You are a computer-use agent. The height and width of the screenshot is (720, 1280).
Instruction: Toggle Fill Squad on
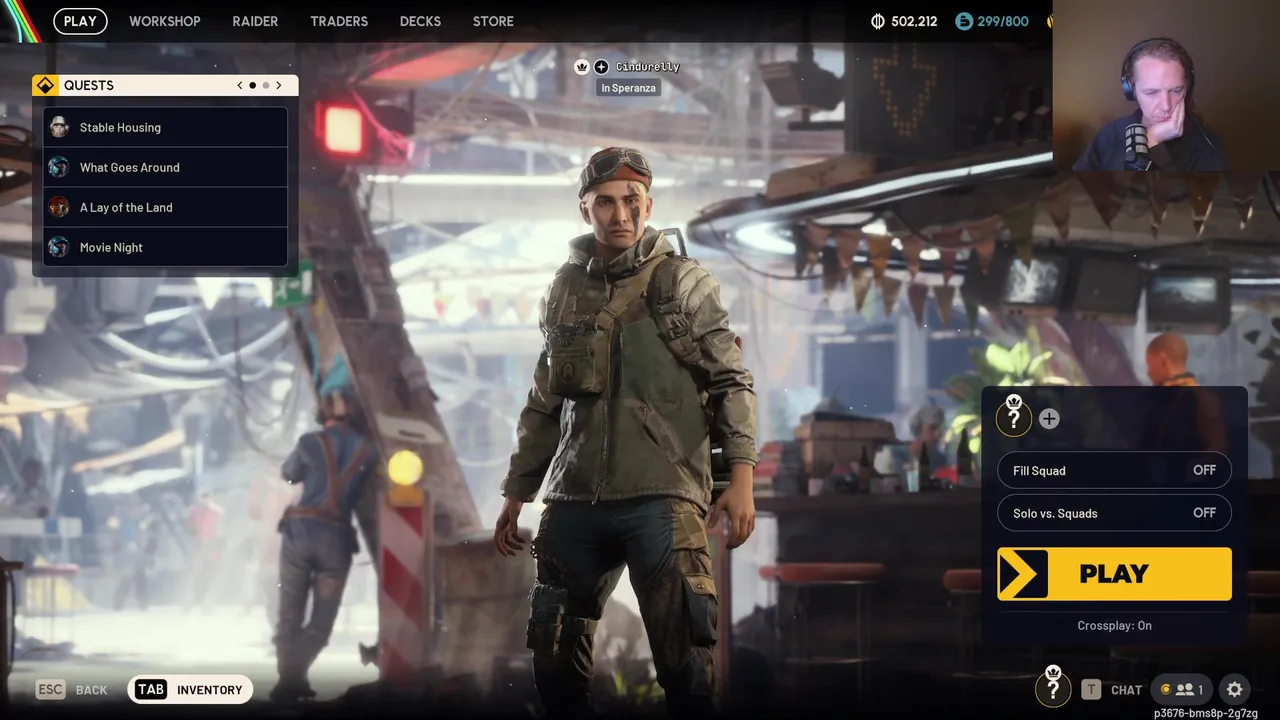click(x=1114, y=470)
